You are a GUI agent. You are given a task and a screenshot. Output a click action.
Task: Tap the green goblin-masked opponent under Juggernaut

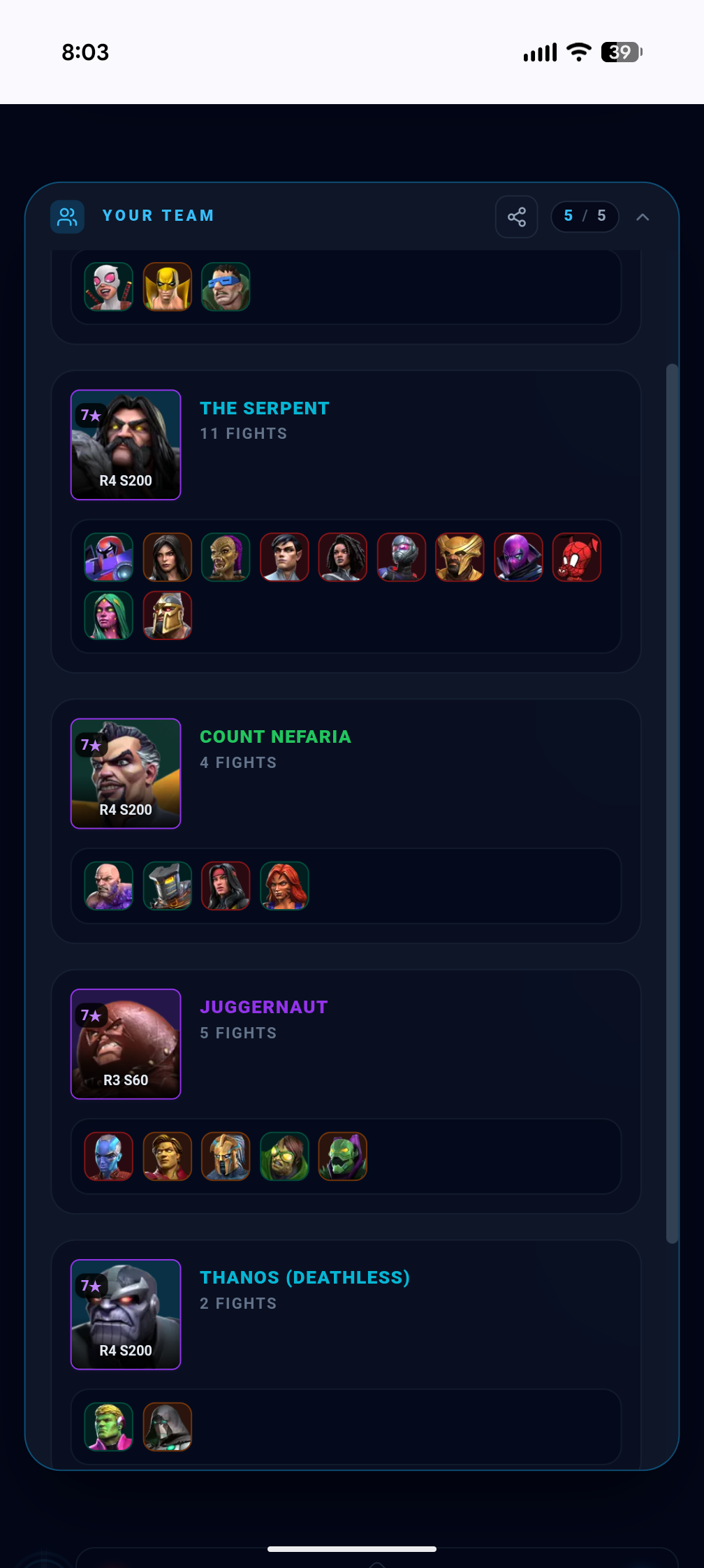(343, 1156)
